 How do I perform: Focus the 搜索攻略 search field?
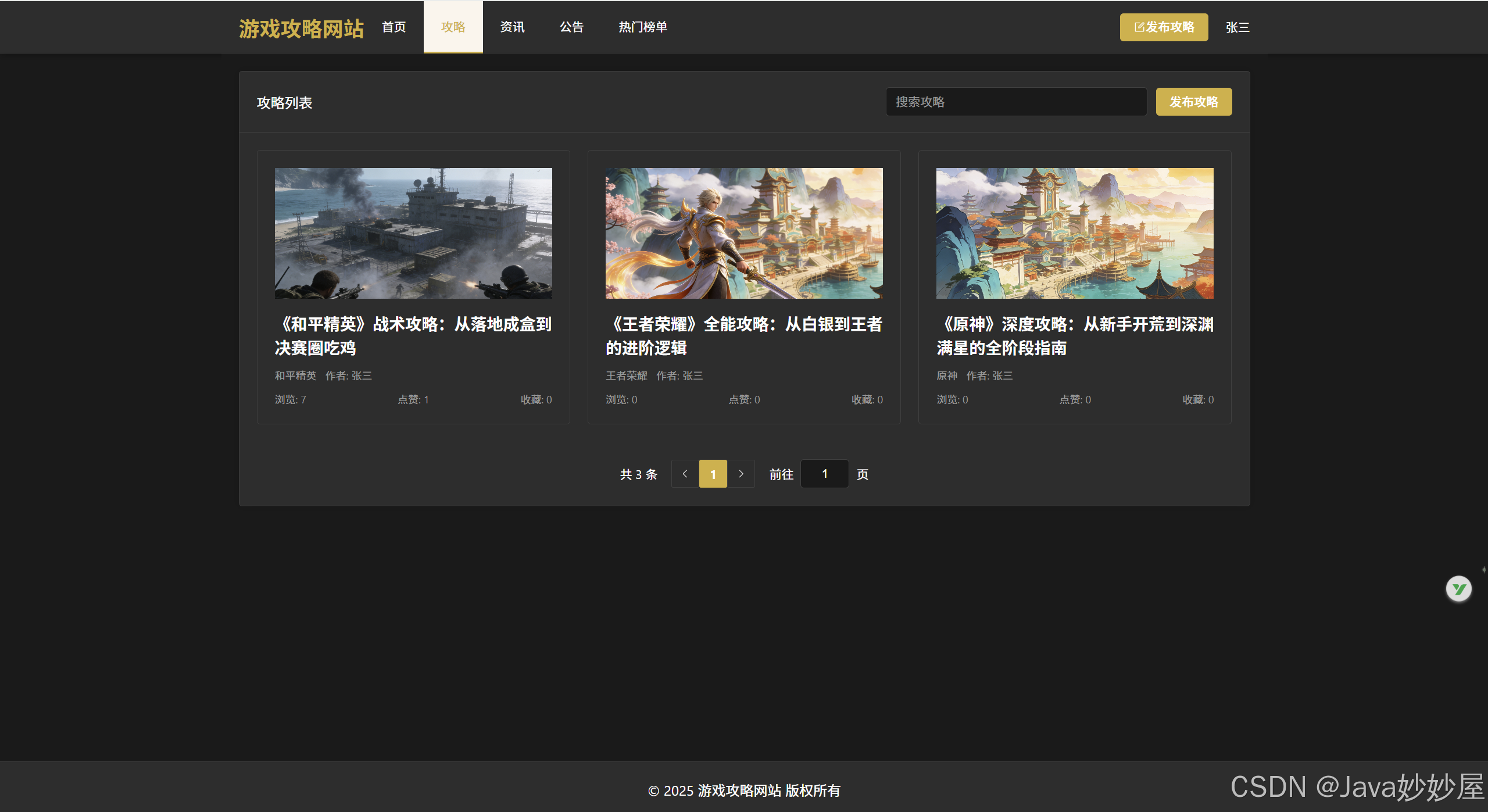(x=1016, y=102)
